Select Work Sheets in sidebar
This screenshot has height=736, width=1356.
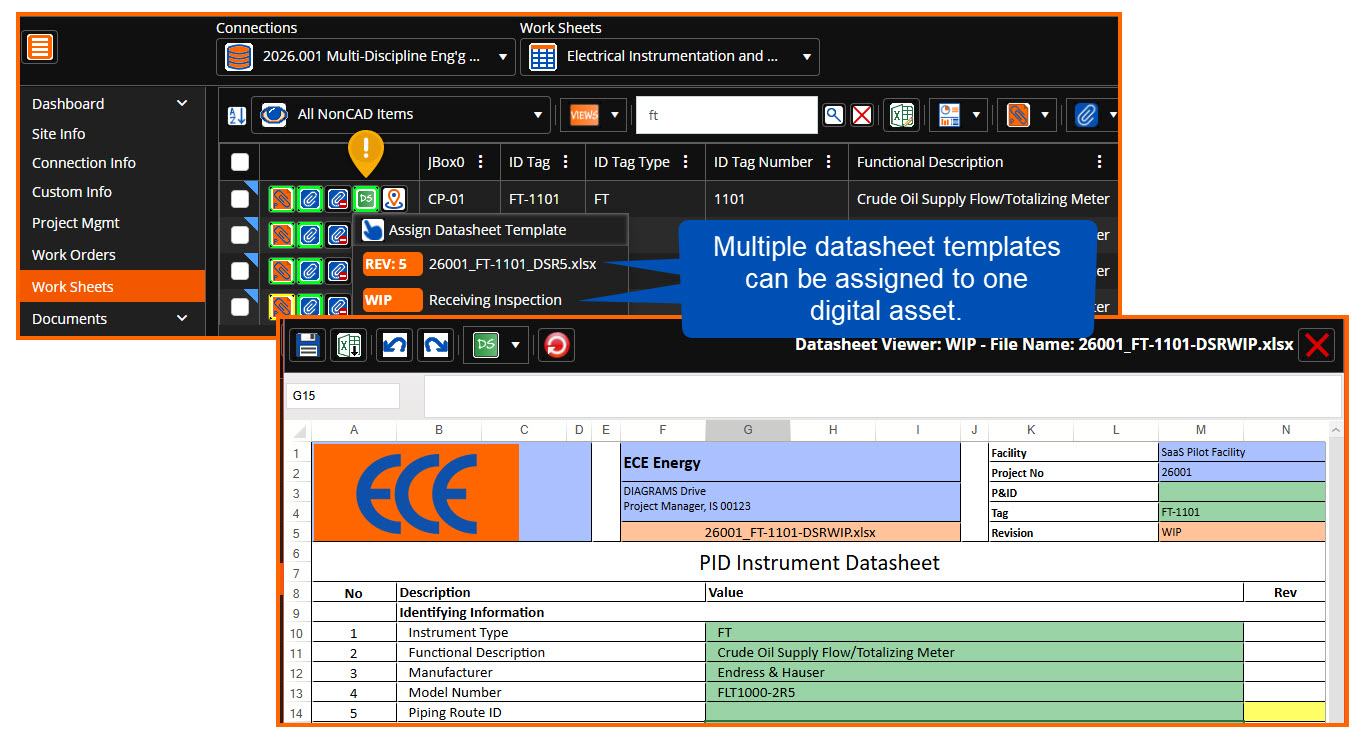pyautogui.click(x=112, y=286)
